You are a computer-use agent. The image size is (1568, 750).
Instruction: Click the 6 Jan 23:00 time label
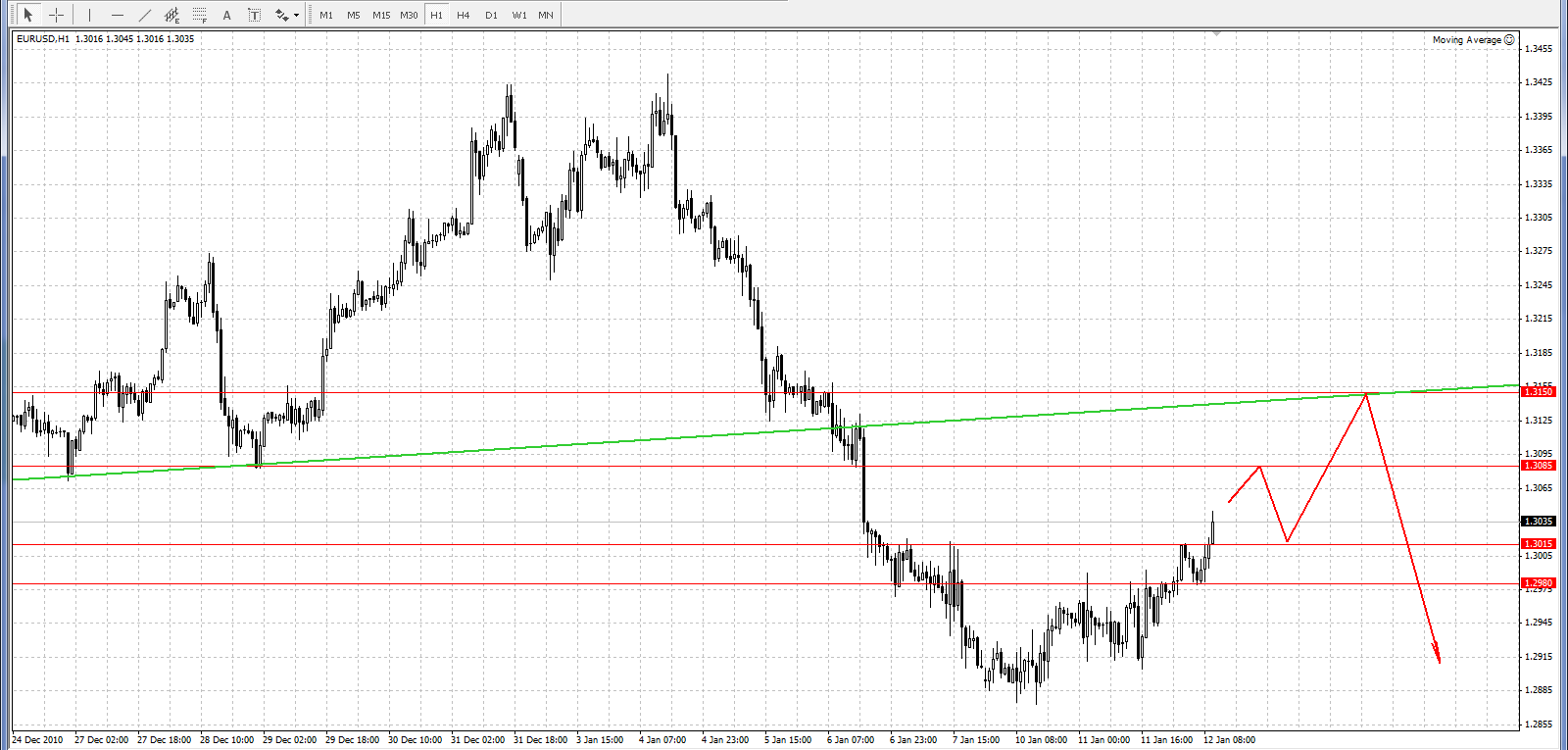913,740
